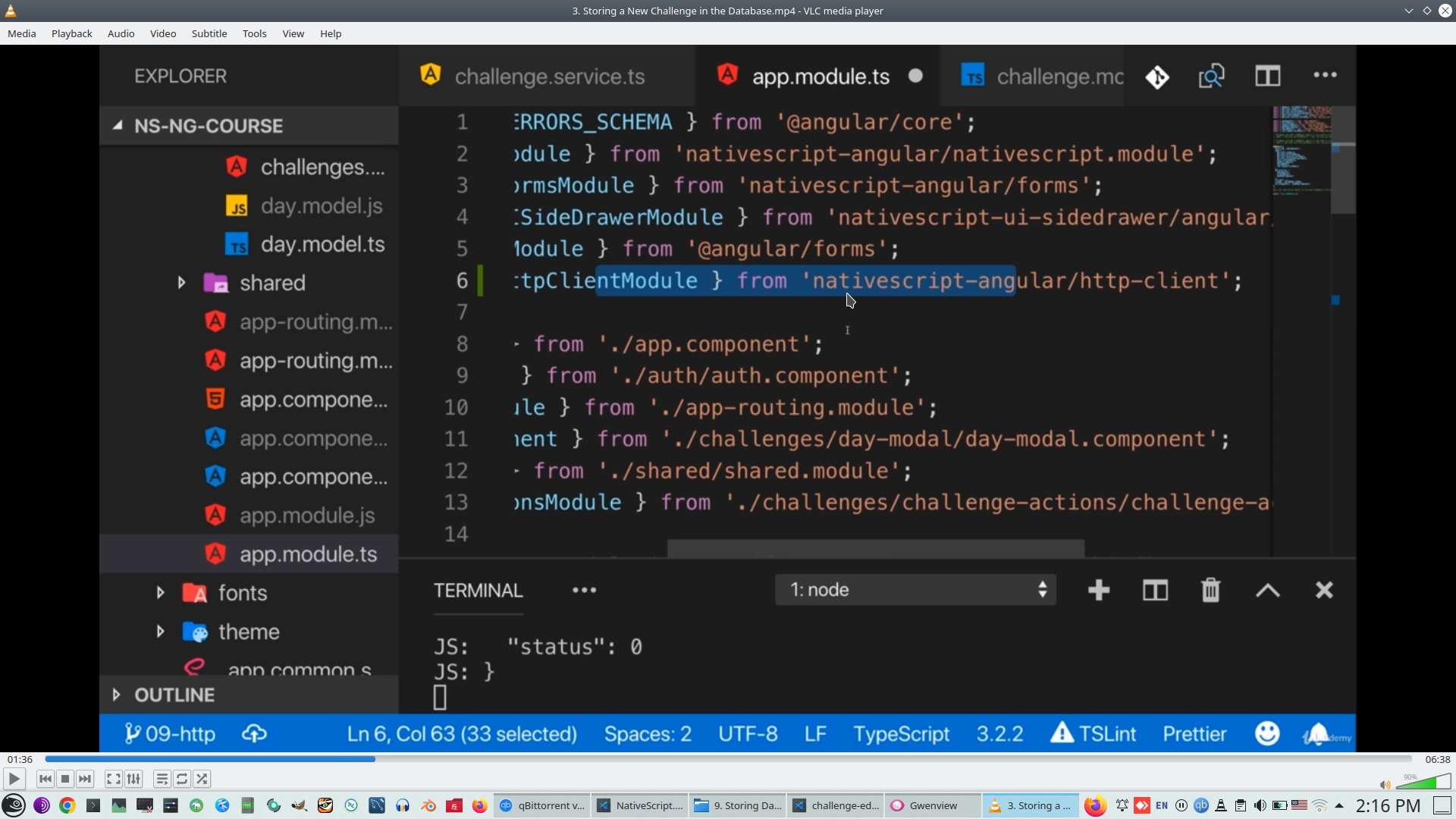Click the video seek progress bar
Image resolution: width=1456 pixels, height=819 pixels.
pyautogui.click(x=728, y=759)
